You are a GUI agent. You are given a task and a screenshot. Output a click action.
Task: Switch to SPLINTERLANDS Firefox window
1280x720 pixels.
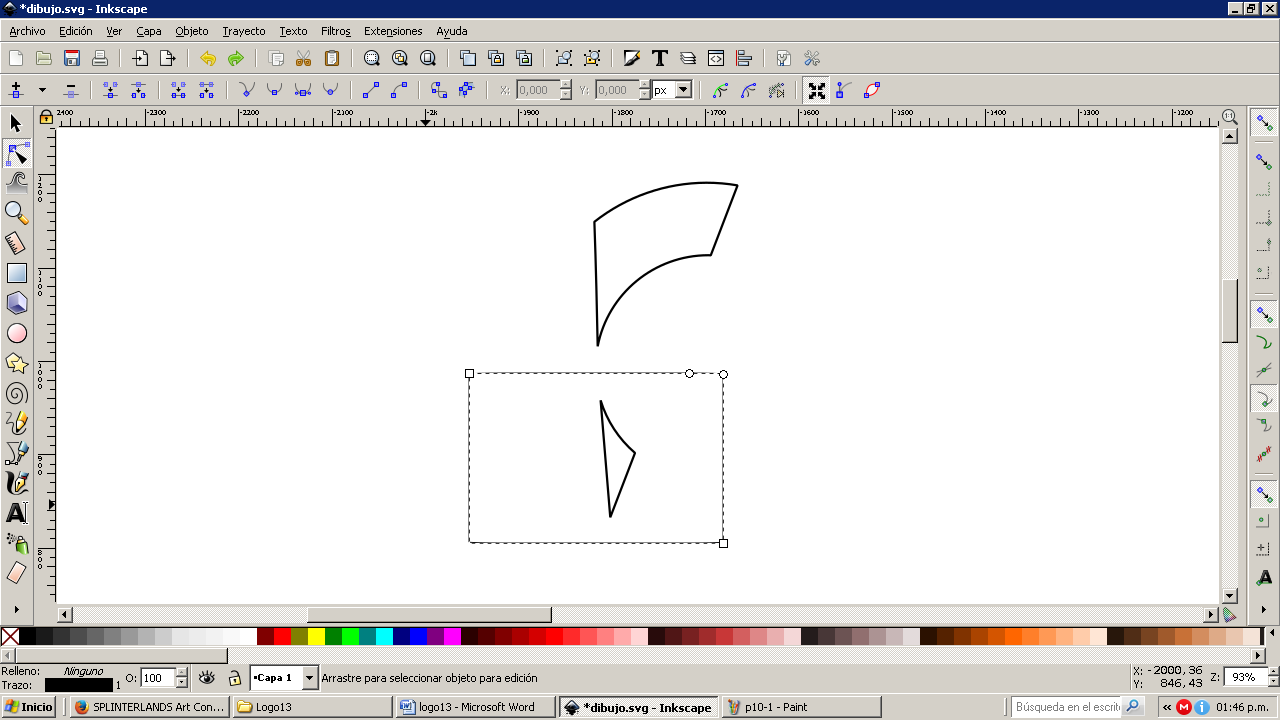[149, 707]
